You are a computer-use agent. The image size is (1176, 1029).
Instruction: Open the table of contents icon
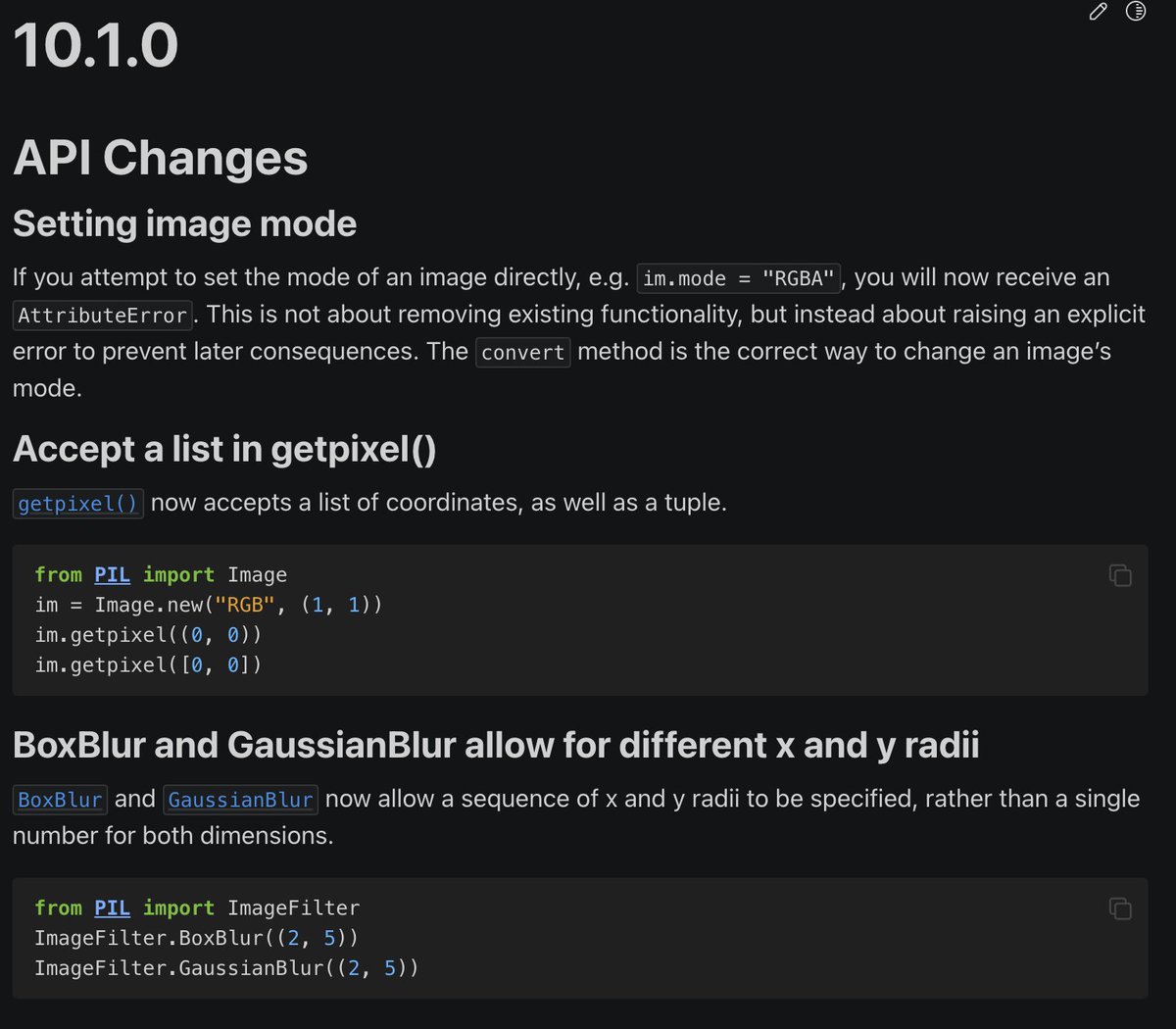click(x=1136, y=12)
